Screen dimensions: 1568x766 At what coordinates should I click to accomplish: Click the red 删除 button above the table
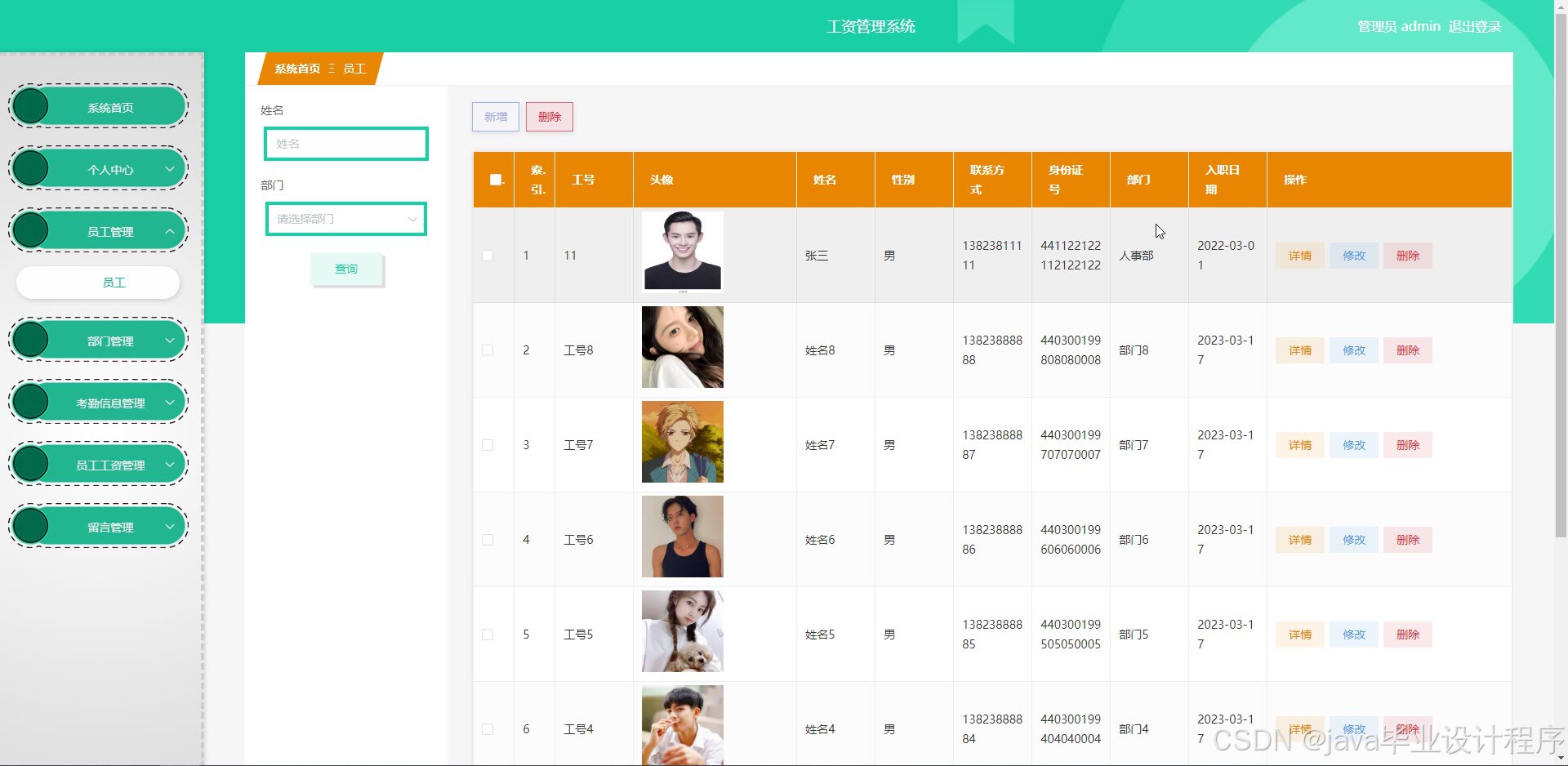(550, 117)
